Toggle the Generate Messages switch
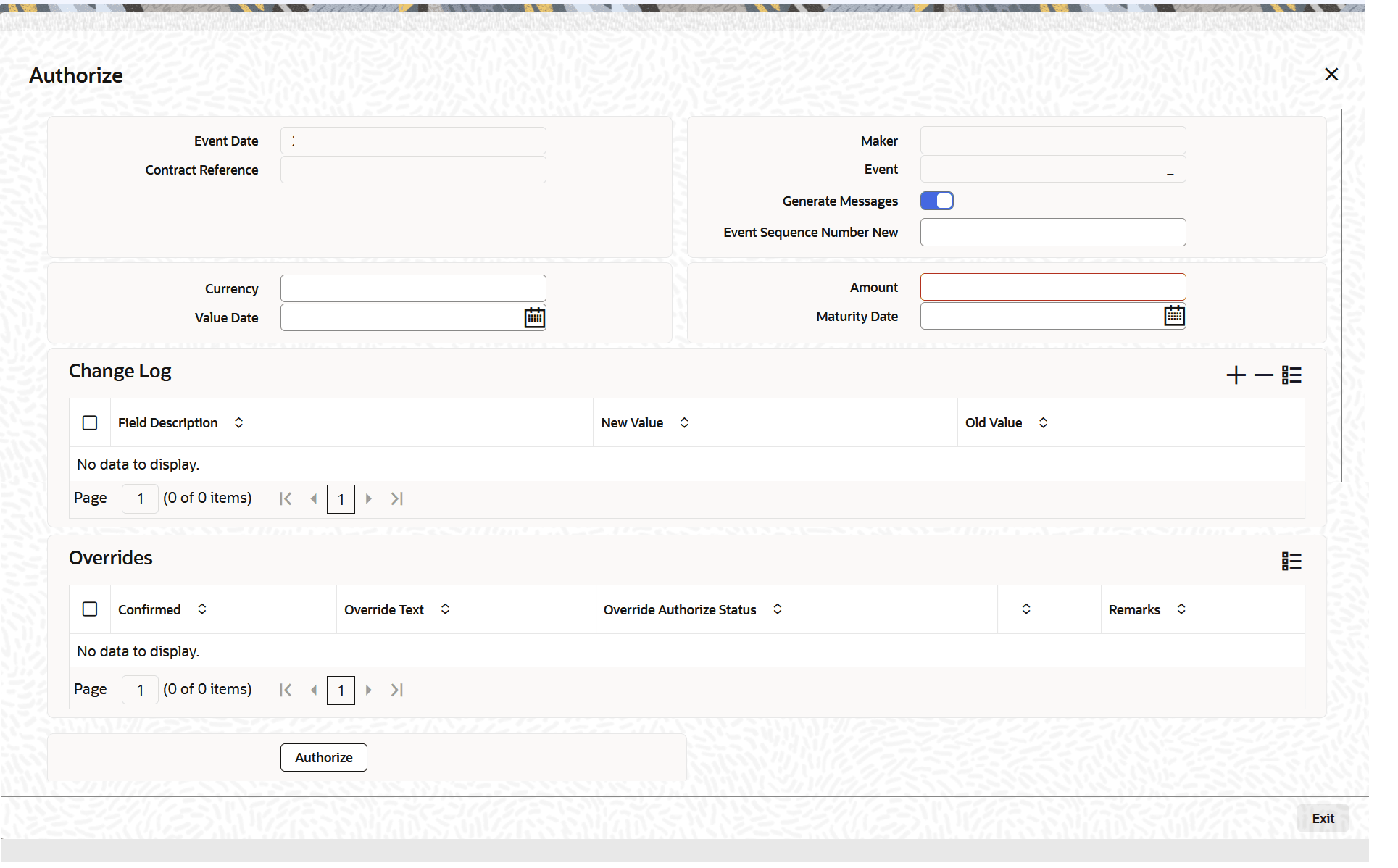1398x868 pixels. 936,201
